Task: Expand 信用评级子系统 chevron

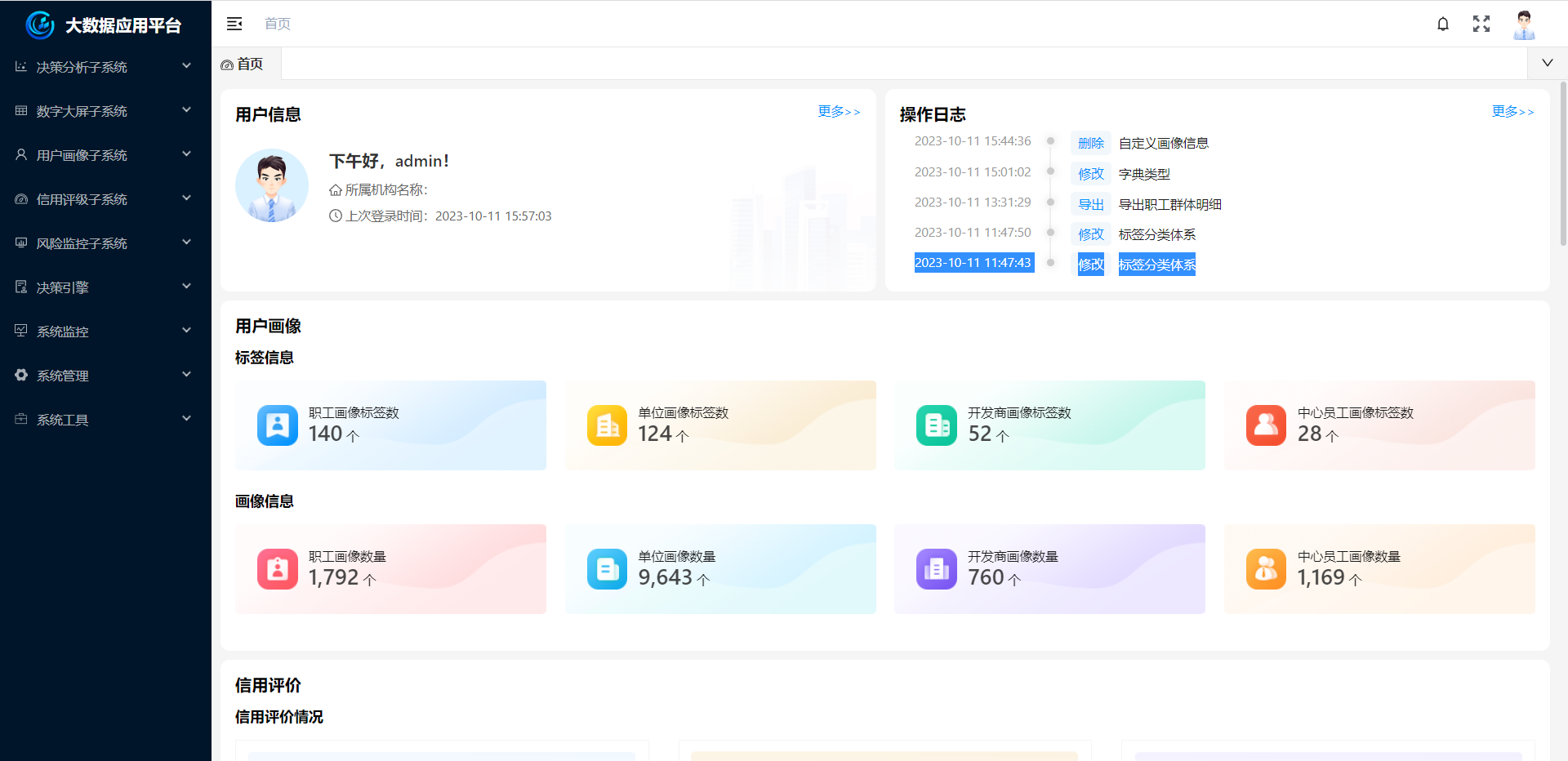Action: (x=186, y=198)
